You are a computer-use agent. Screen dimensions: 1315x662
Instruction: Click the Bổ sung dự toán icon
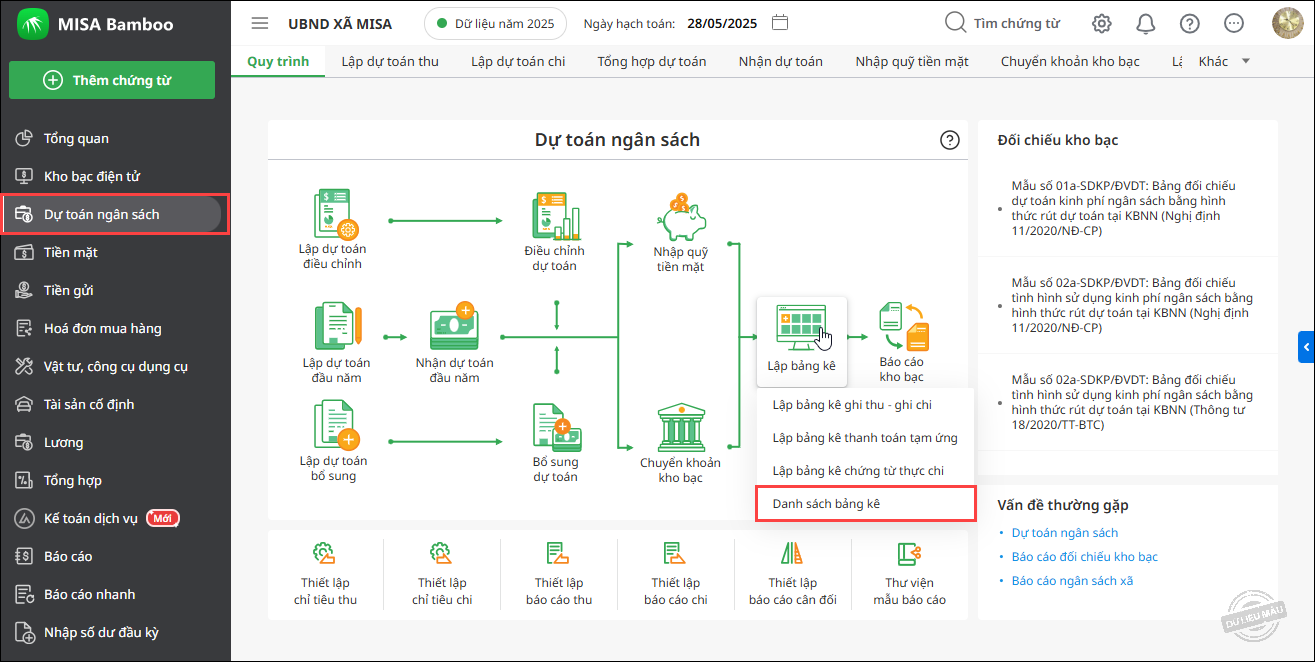coord(555,427)
